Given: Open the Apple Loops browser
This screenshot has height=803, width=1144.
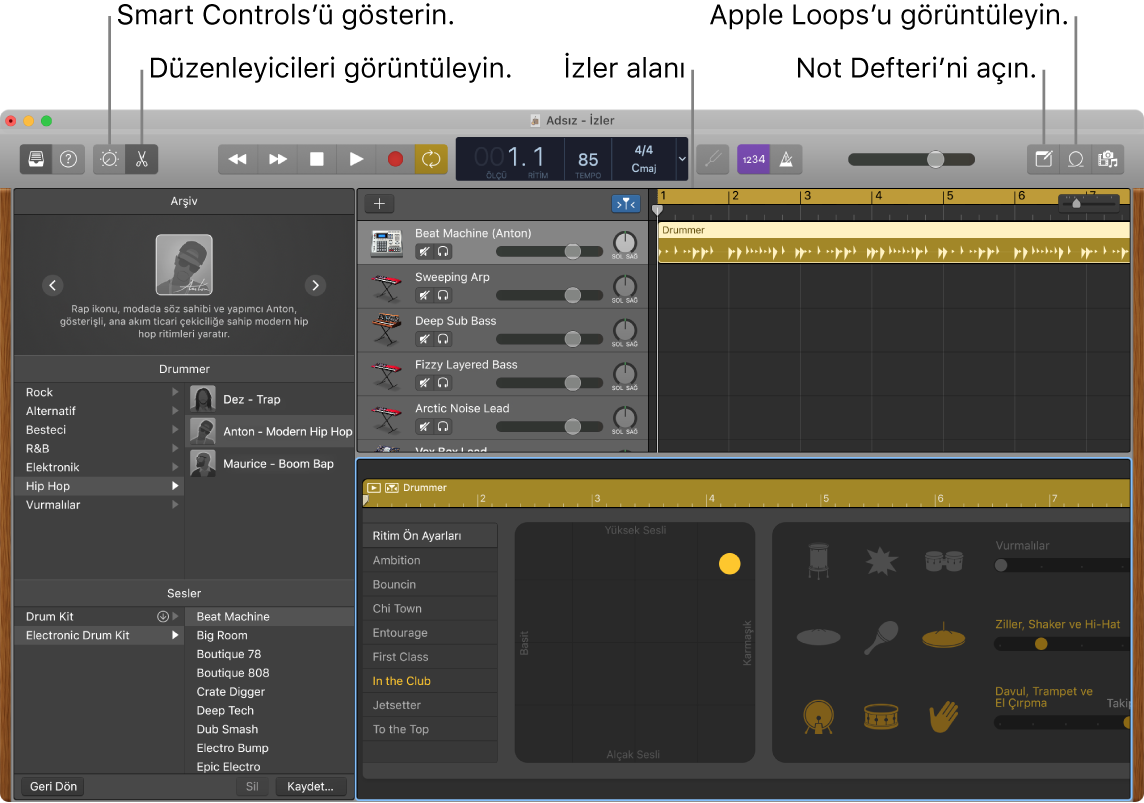Looking at the screenshot, I should pos(1075,158).
